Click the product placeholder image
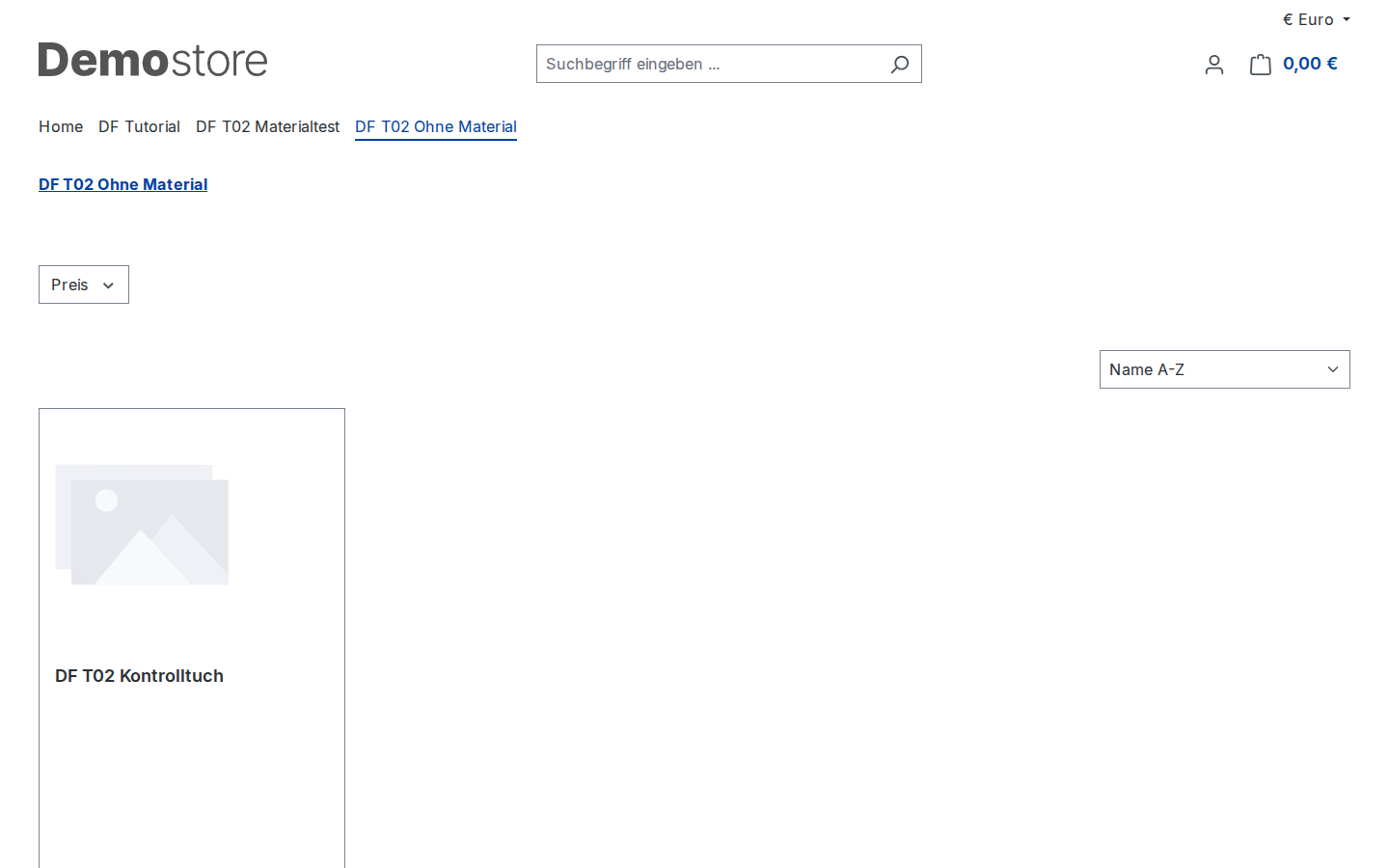 click(142, 525)
